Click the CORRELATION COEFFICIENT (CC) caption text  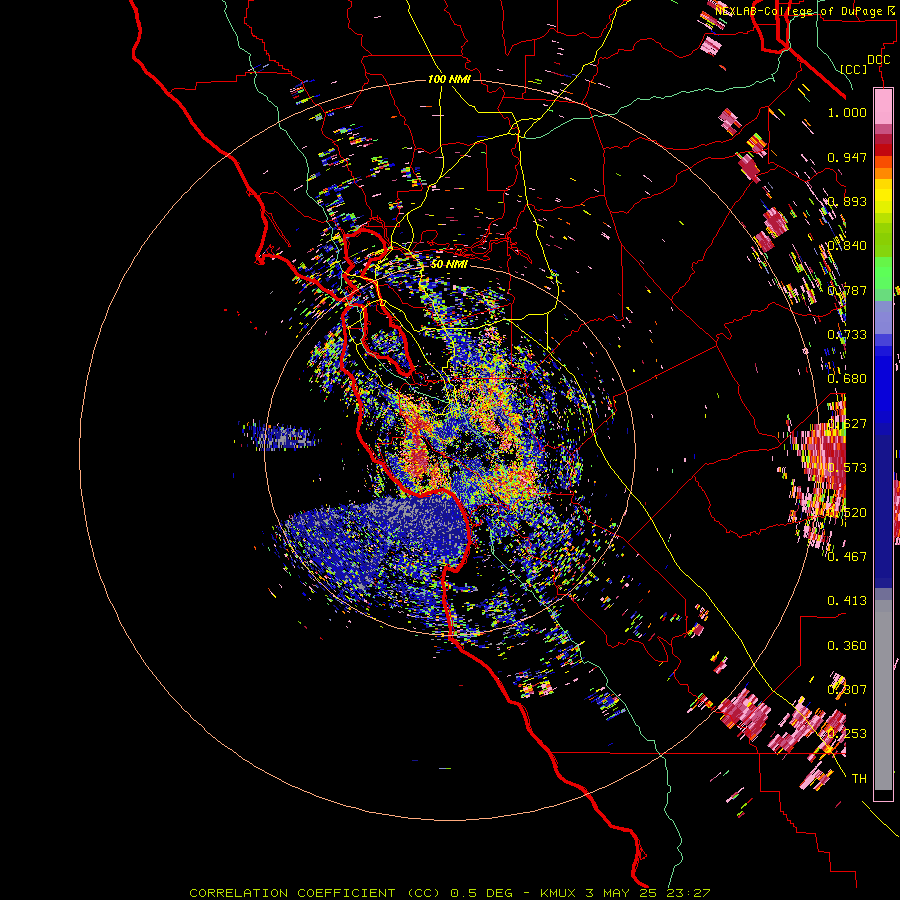315,893
